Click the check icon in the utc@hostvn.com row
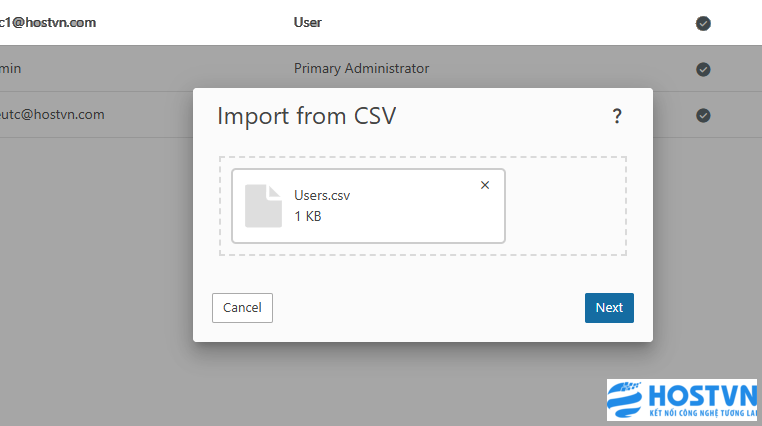The image size is (762, 426). [x=703, y=115]
